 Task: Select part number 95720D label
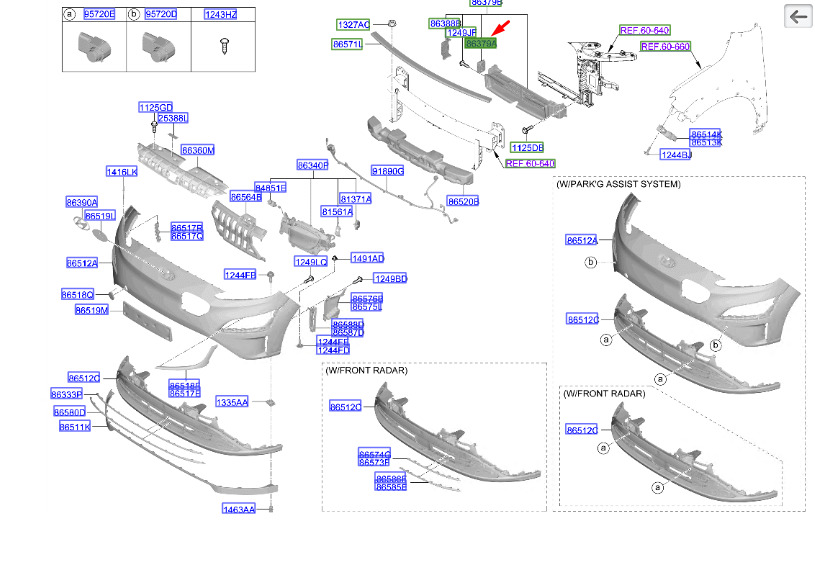click(161, 15)
